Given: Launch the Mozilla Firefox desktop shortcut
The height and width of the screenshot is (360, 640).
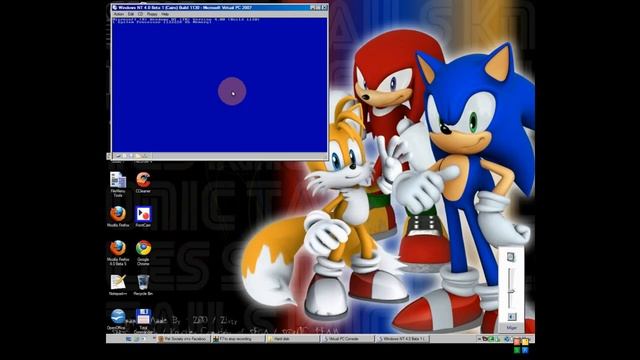Looking at the screenshot, I should (x=118, y=216).
